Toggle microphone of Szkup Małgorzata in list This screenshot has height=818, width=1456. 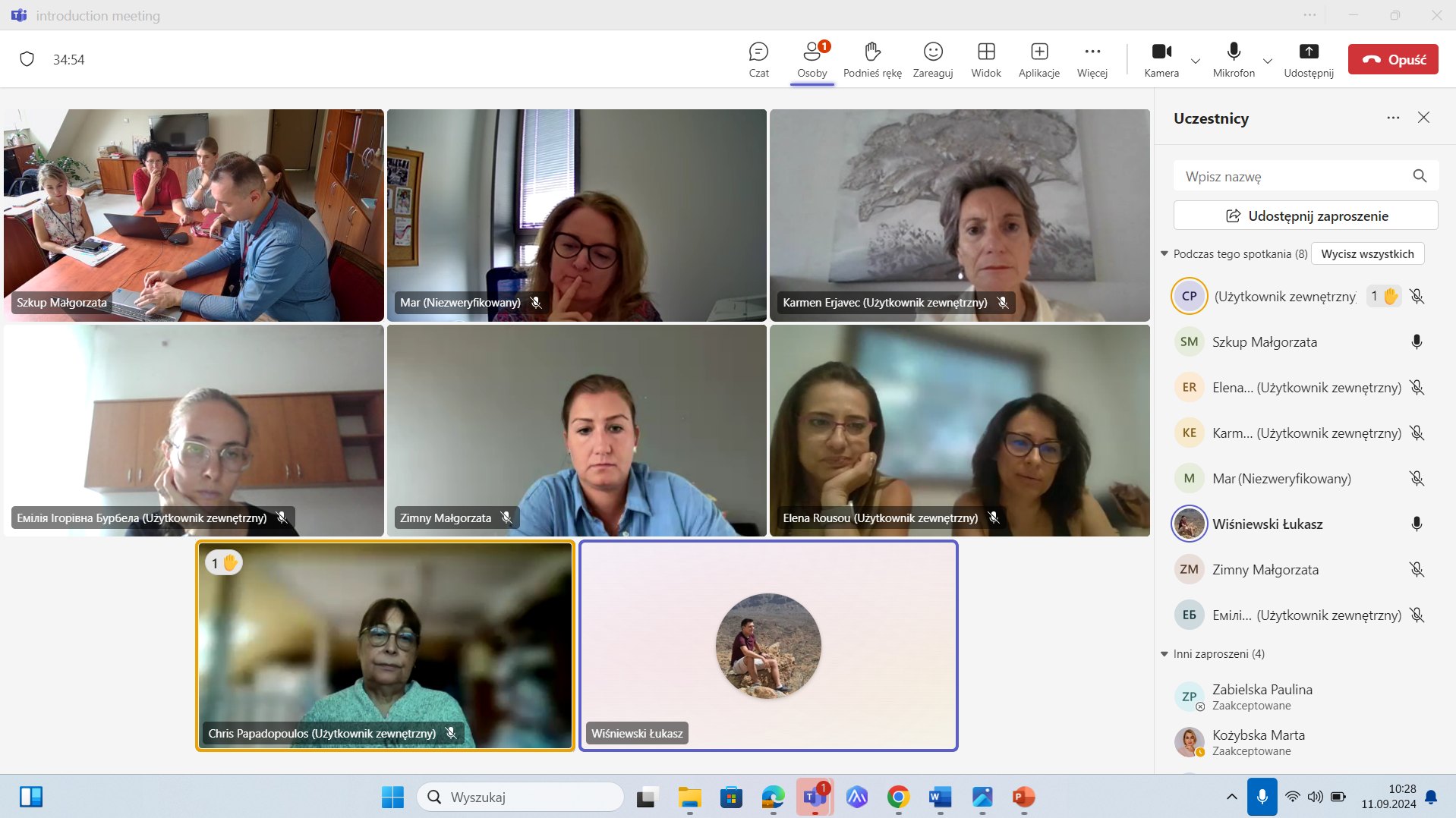pos(1416,342)
